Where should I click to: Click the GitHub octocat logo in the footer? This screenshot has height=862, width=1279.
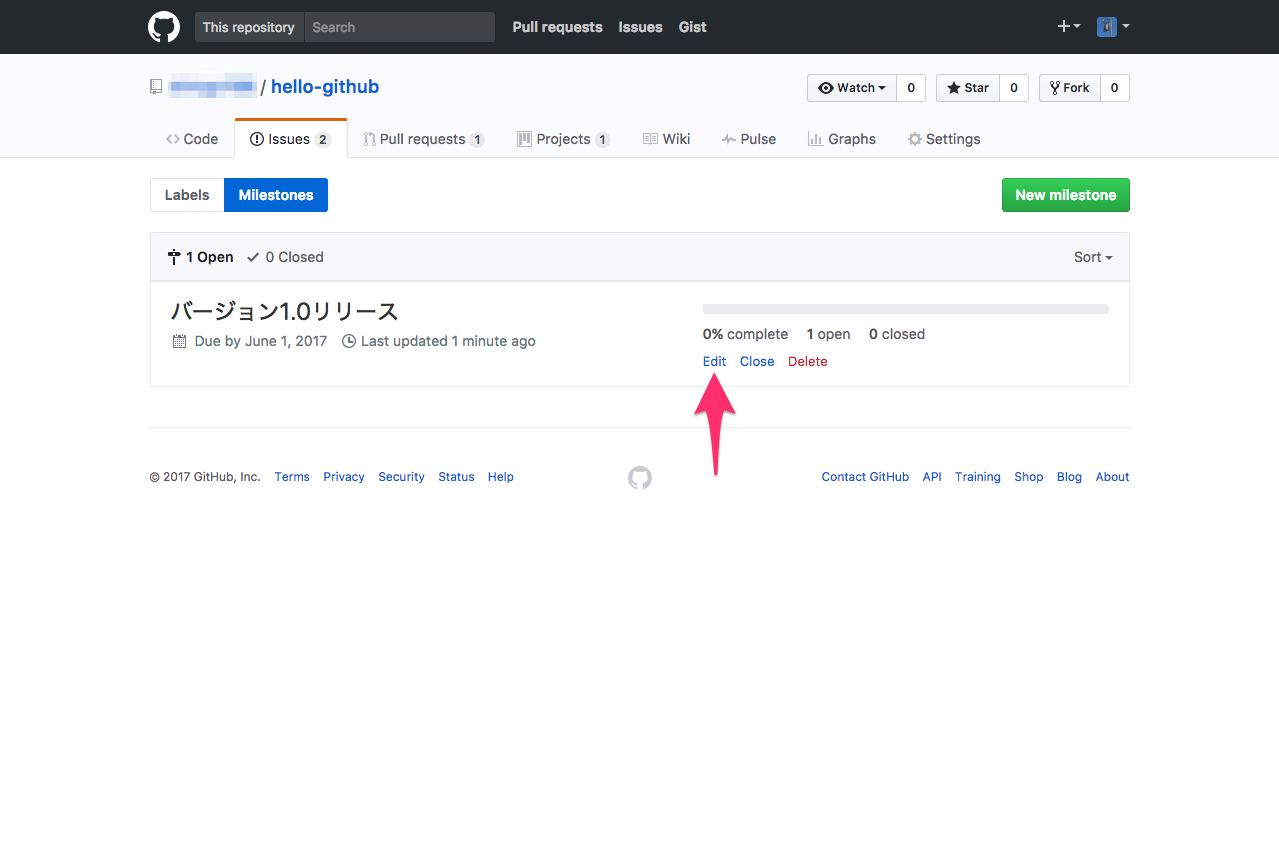pos(639,478)
